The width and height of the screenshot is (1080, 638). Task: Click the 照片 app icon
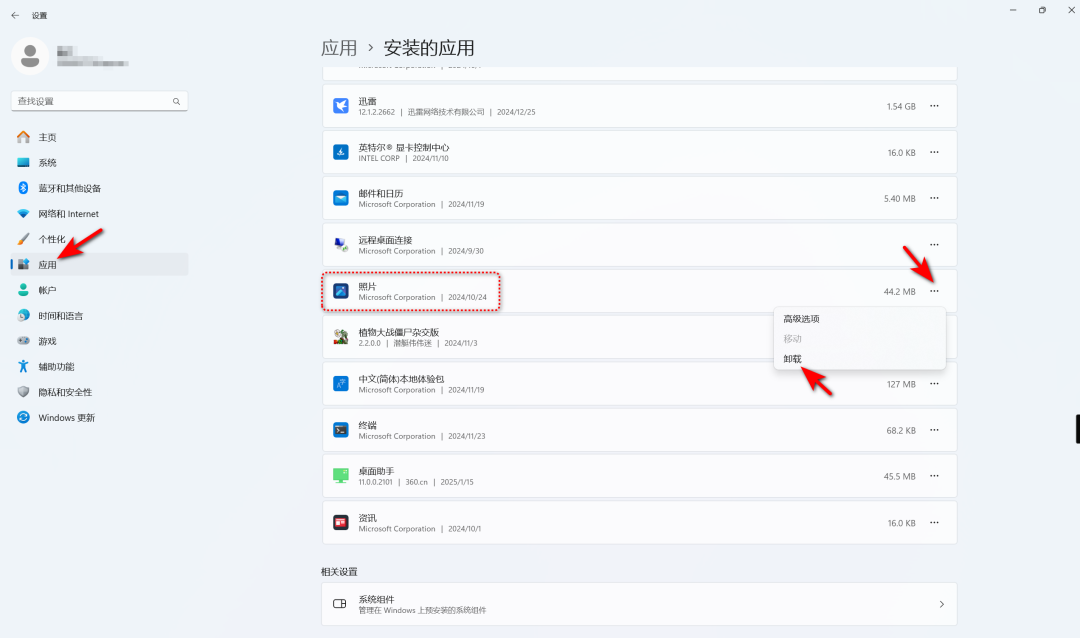[x=340, y=290]
